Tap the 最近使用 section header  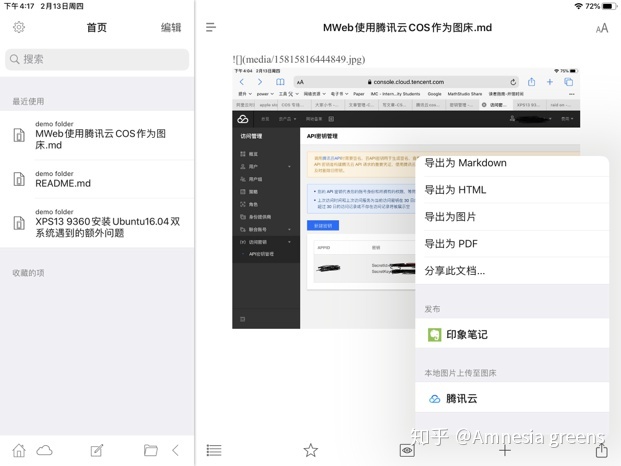point(28,101)
